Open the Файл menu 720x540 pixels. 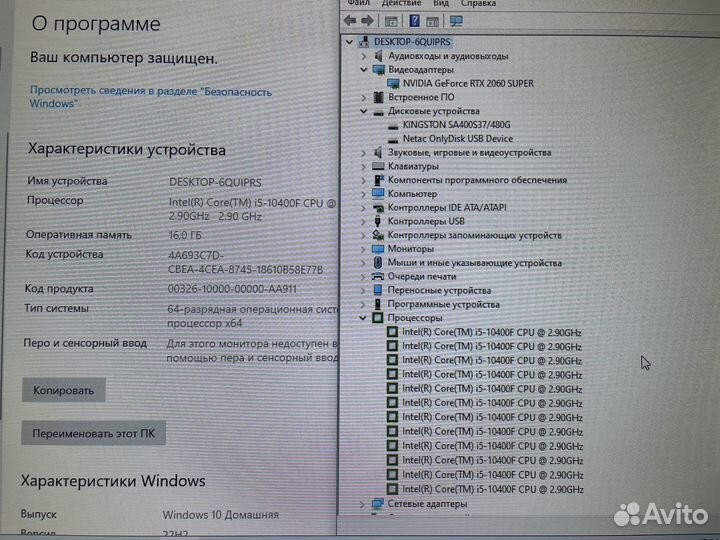pyautogui.click(x=358, y=3)
